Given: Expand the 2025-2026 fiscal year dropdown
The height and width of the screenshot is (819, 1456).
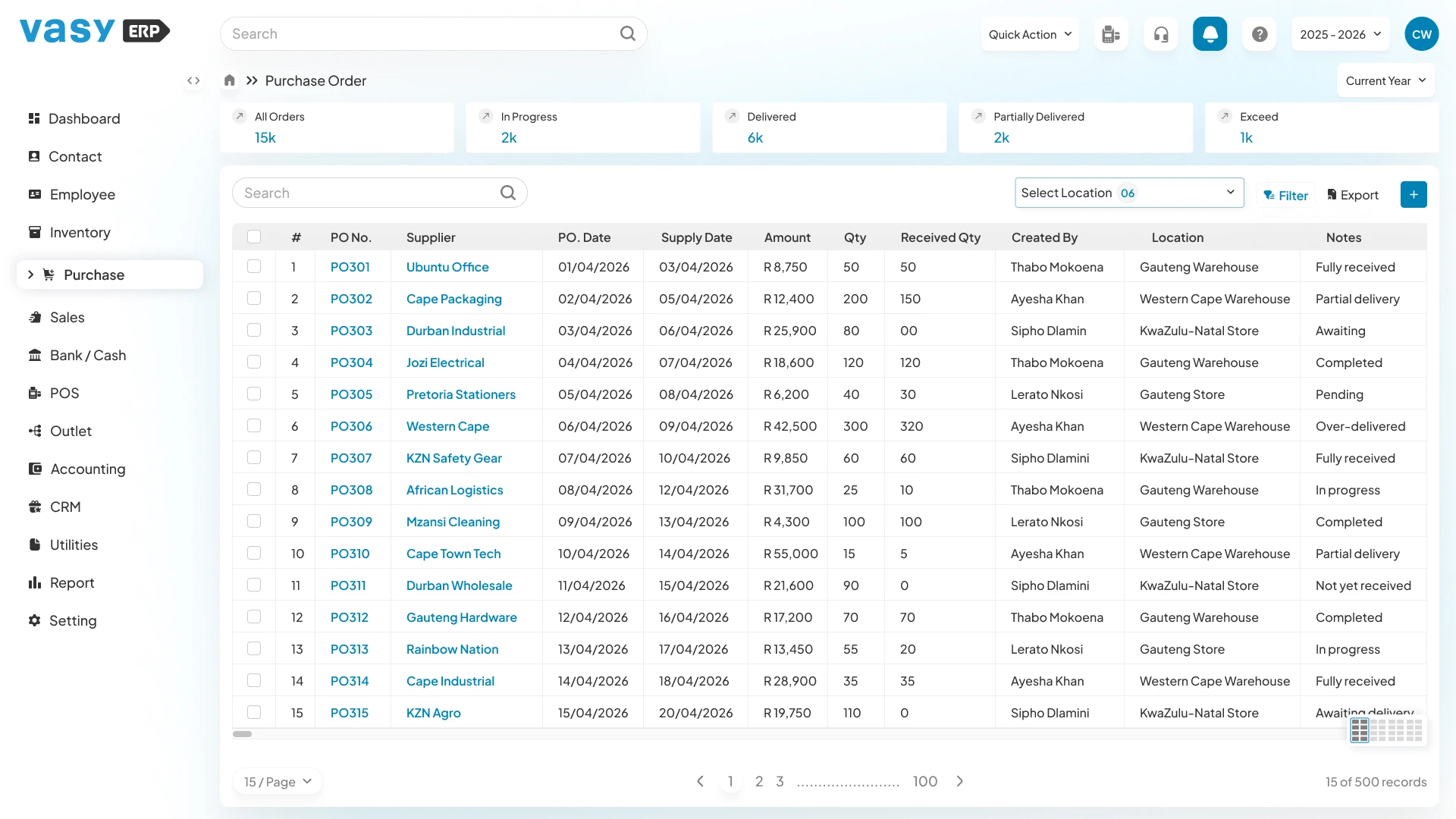Looking at the screenshot, I should click(x=1339, y=33).
